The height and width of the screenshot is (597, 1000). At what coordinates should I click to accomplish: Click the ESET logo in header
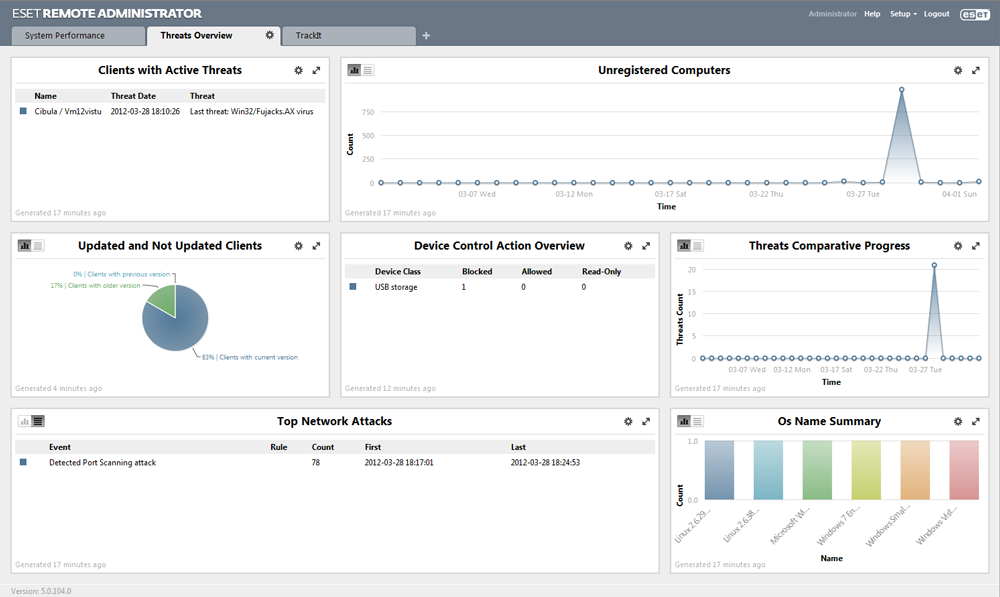975,15
